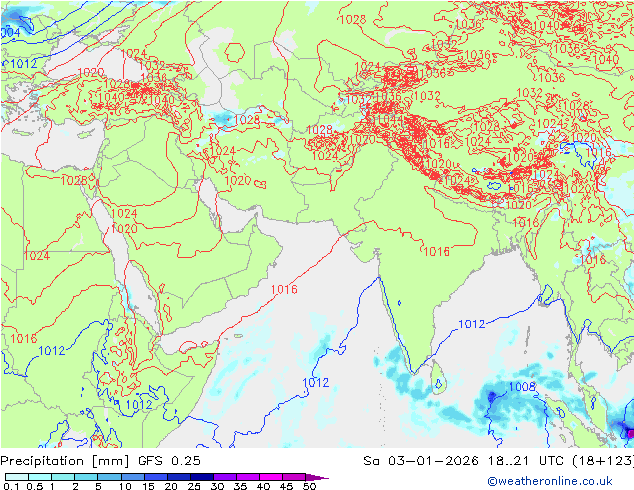This screenshot has width=634, height=490.
Task: Click the 45–50 mm legend color swatch
Action: point(294,477)
